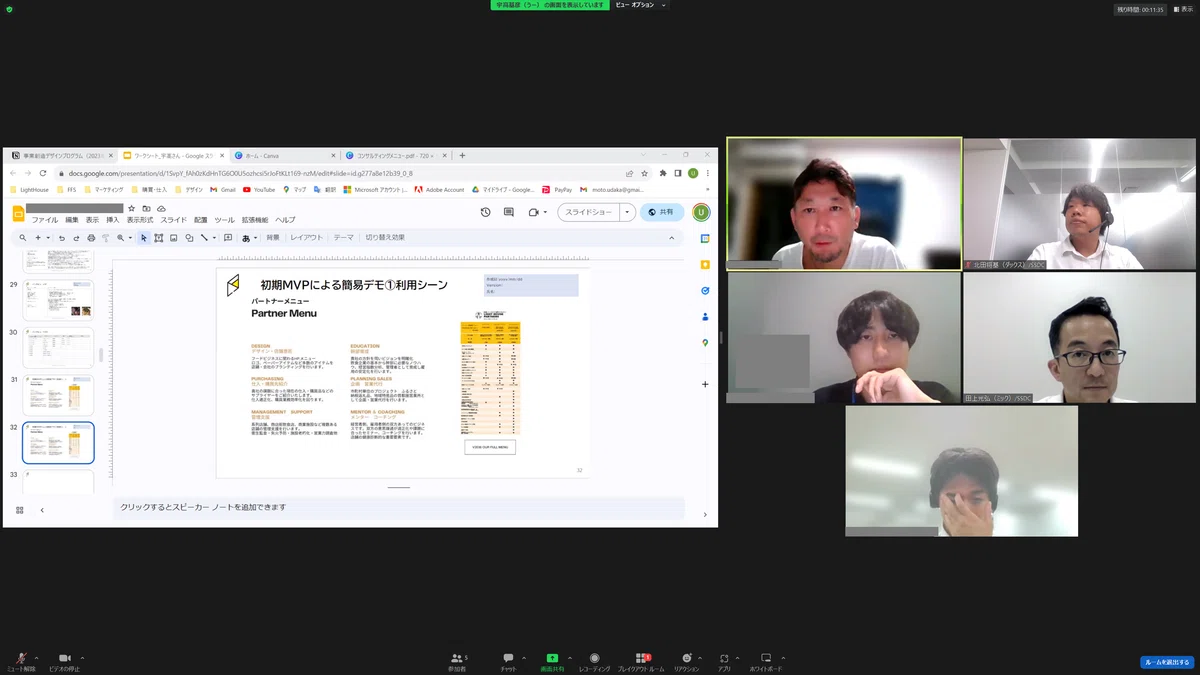Click the zoom magnifier tool
This screenshot has height=675, width=1200.
120,238
